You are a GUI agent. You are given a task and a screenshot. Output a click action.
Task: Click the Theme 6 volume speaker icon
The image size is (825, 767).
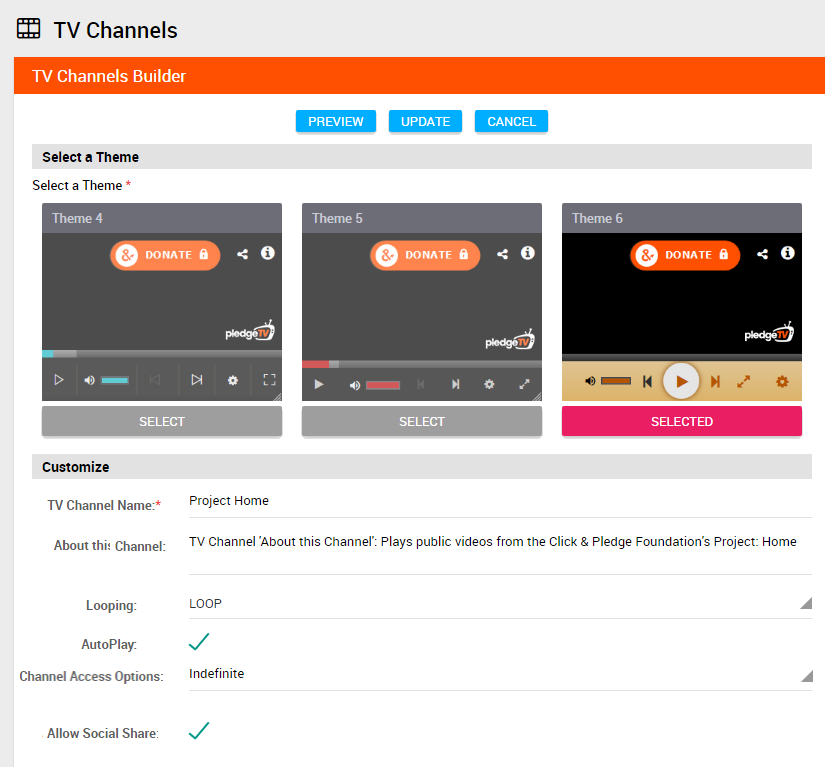[x=590, y=381]
